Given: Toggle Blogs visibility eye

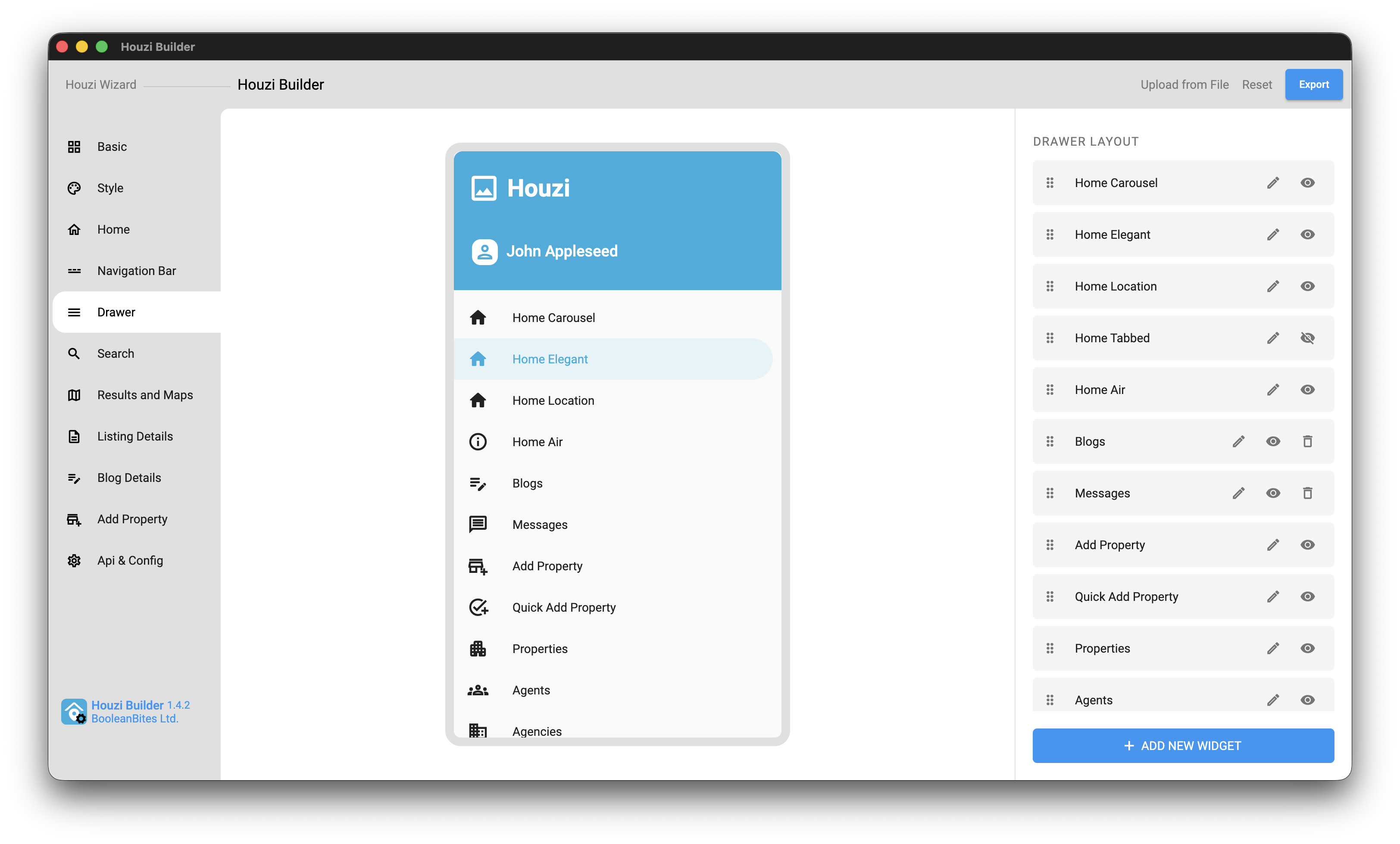Looking at the screenshot, I should coord(1273,441).
